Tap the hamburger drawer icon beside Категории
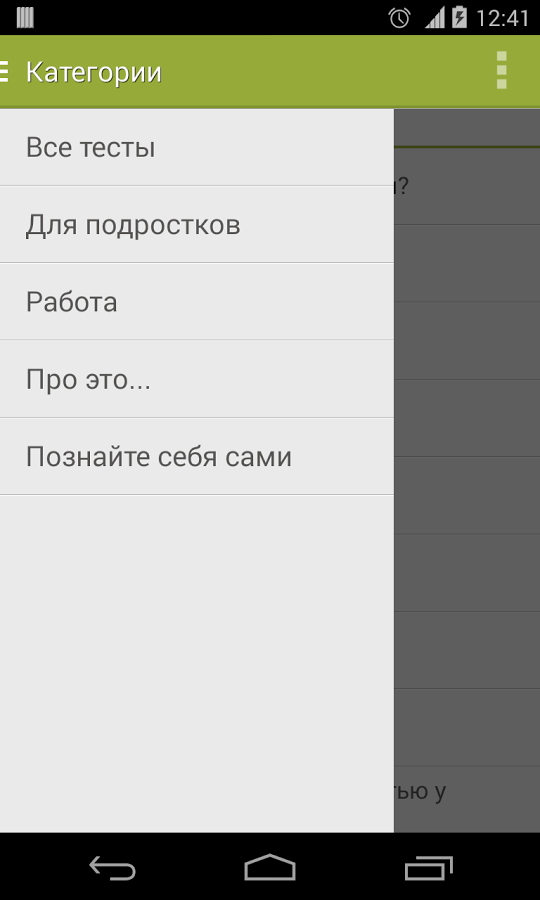This screenshot has width=540, height=900. tap(4, 71)
